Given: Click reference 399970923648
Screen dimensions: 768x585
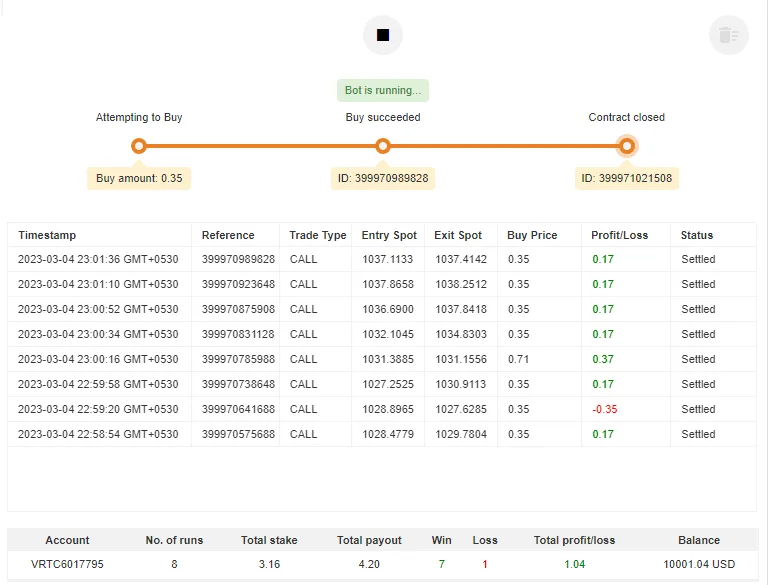Looking at the screenshot, I should (x=238, y=284).
